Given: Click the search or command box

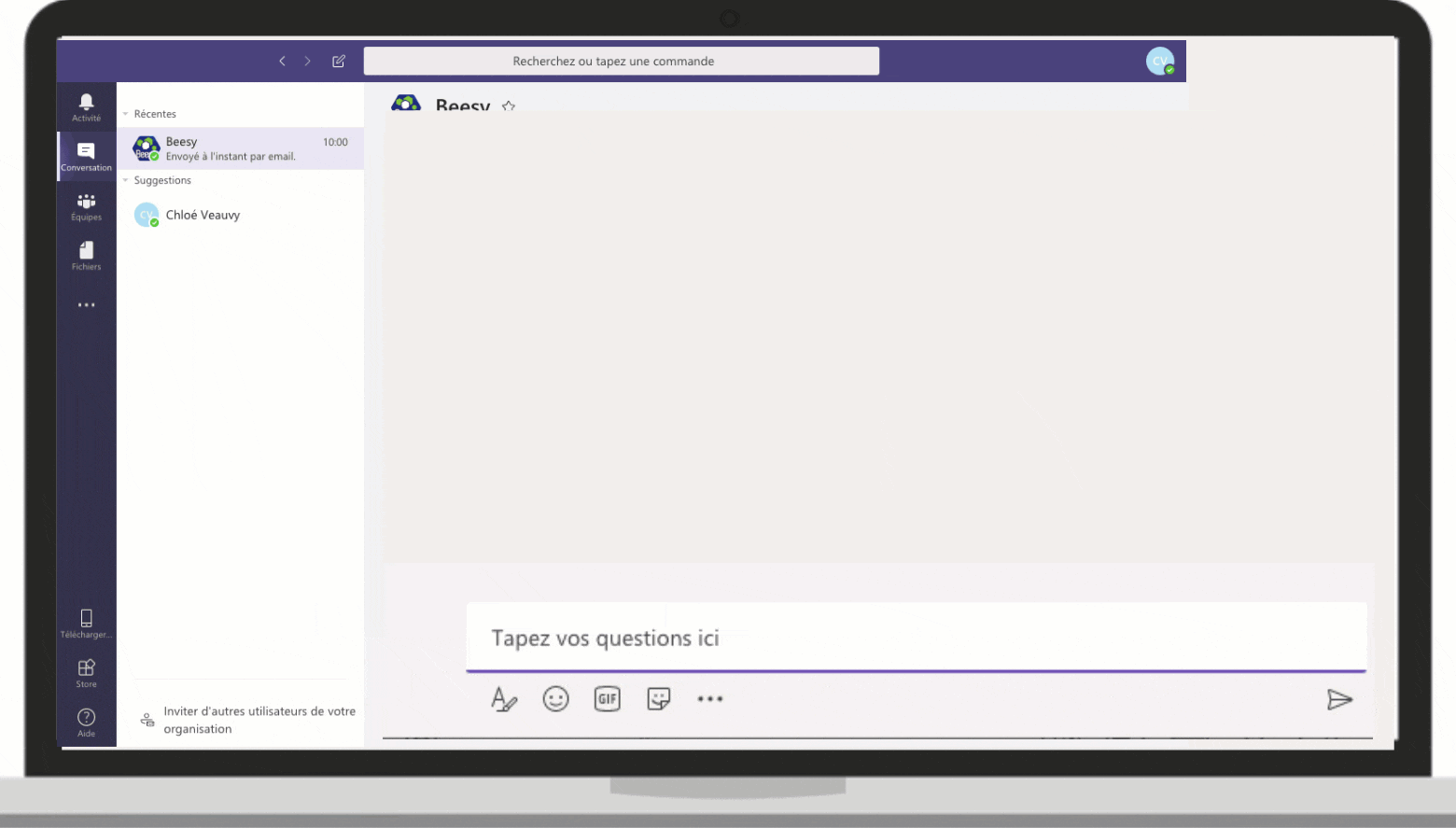Looking at the screenshot, I should click(622, 61).
